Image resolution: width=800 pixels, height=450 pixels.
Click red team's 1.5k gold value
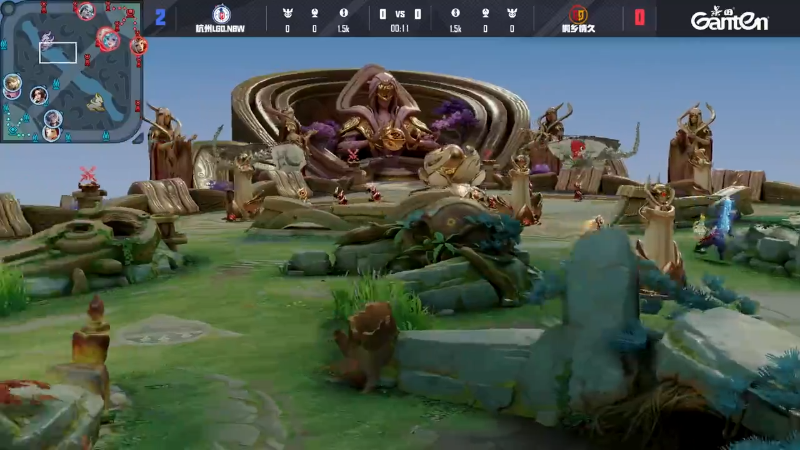click(456, 29)
